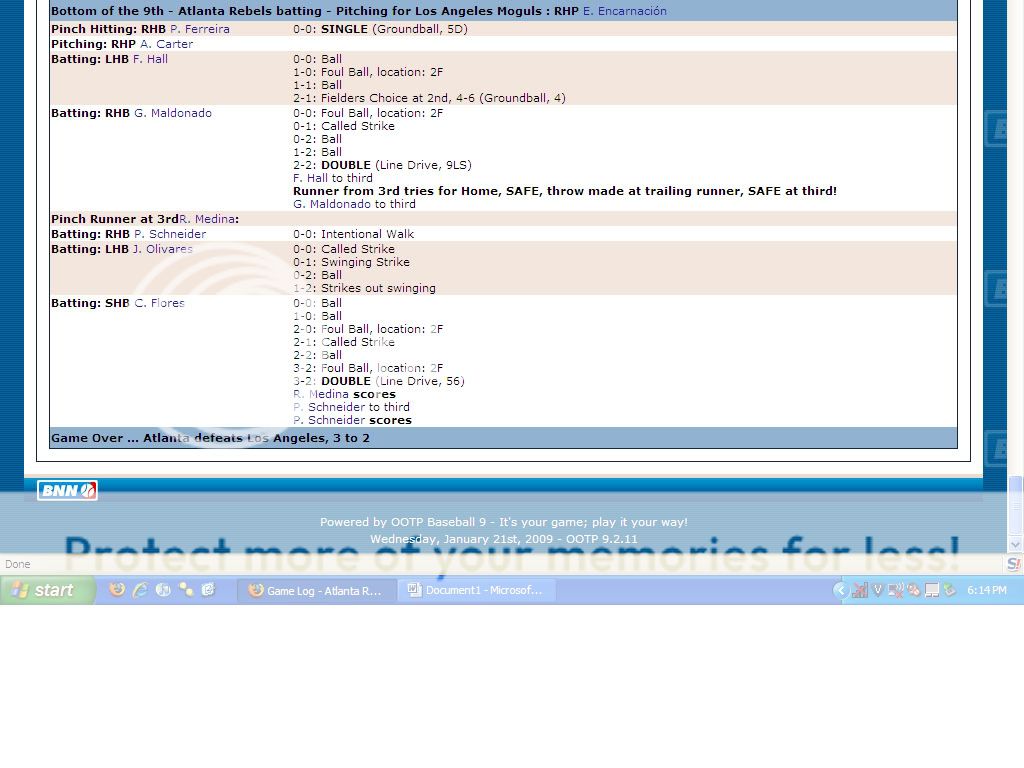Launch Firefox from the Quick Launch bar

point(117,589)
